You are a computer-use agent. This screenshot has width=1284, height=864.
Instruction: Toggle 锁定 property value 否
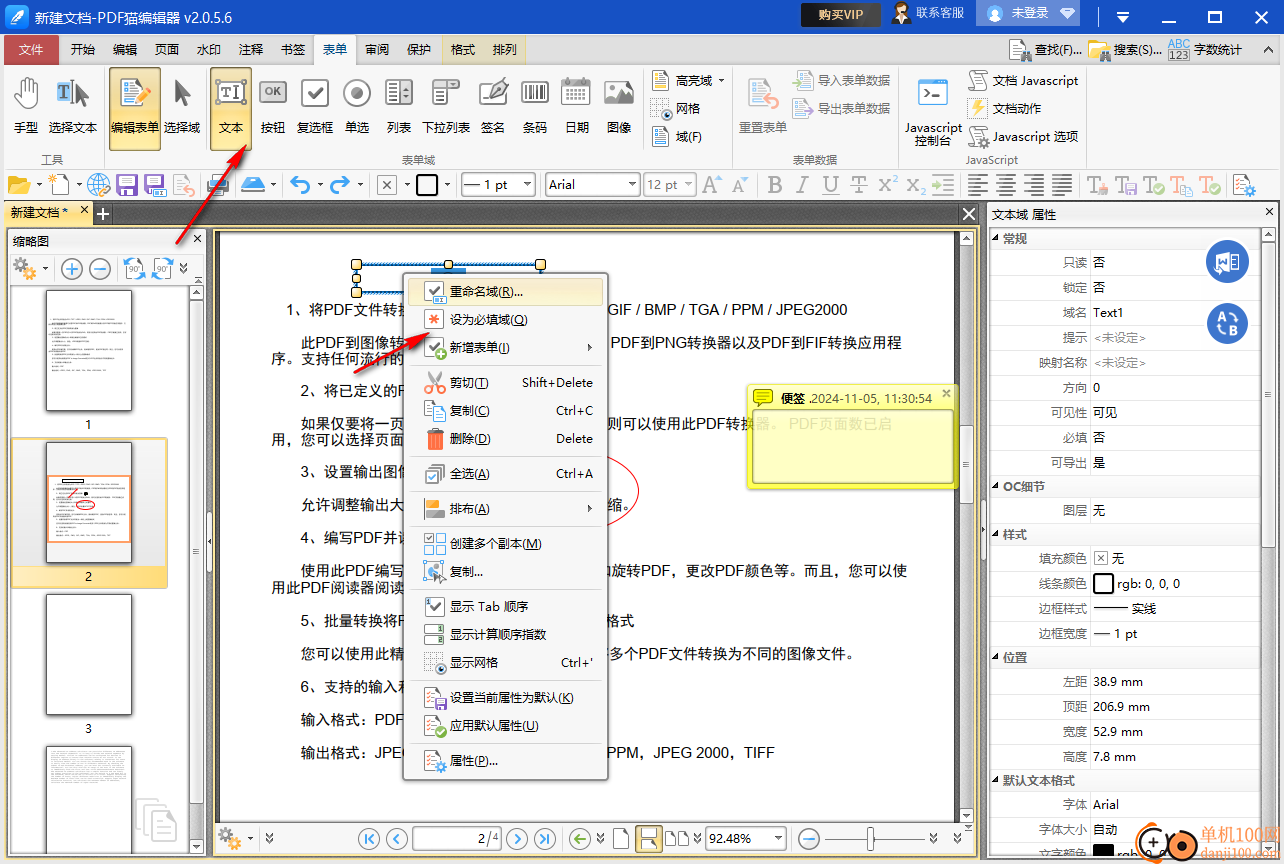pos(1099,287)
